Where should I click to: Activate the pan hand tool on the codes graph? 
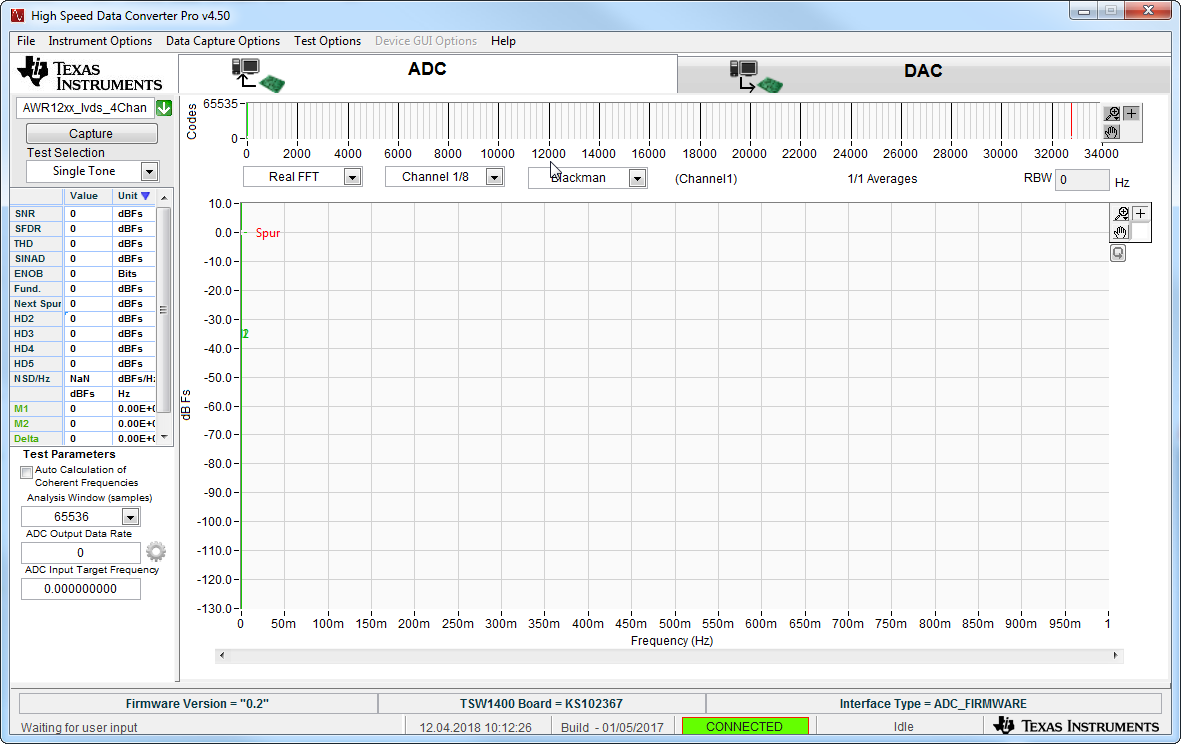click(x=1110, y=131)
